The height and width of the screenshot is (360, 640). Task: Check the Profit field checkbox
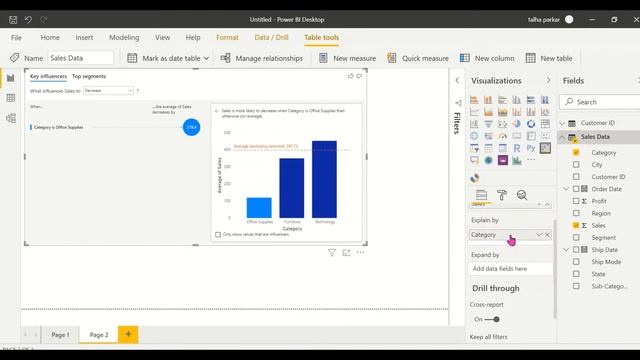[x=576, y=201]
